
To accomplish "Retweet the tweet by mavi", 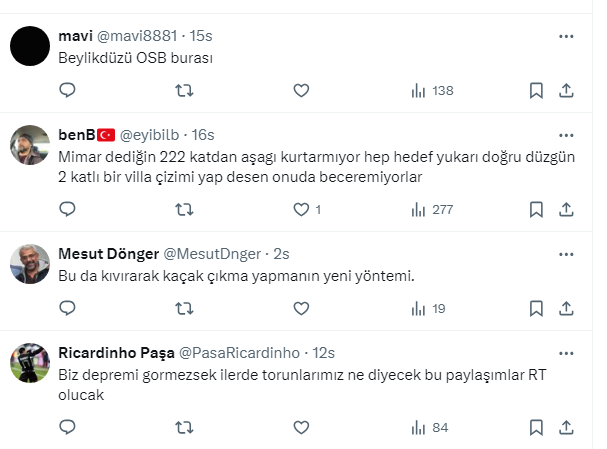I will [x=184, y=90].
